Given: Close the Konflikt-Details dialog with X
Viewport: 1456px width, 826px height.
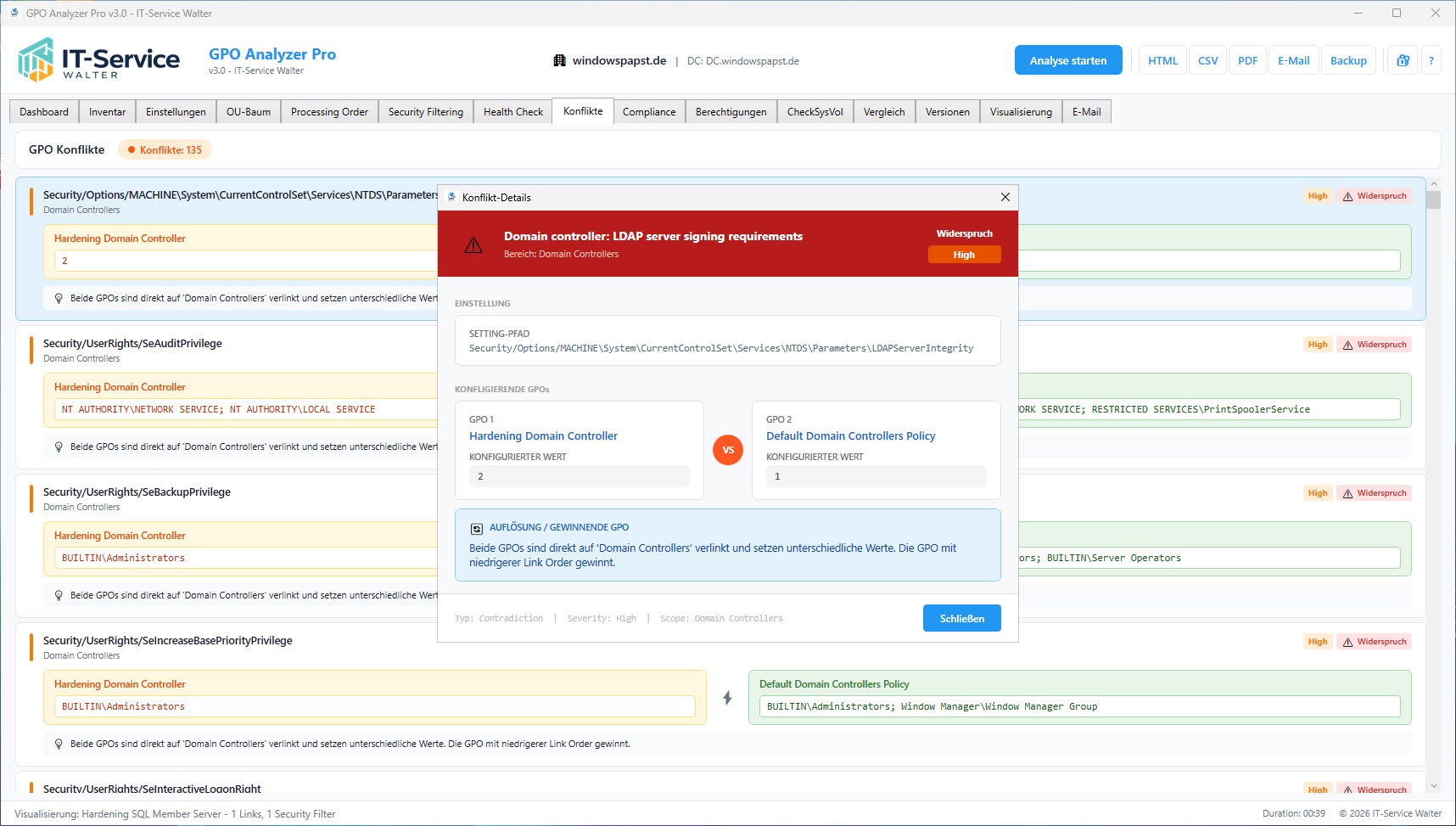Looking at the screenshot, I should 1005,197.
